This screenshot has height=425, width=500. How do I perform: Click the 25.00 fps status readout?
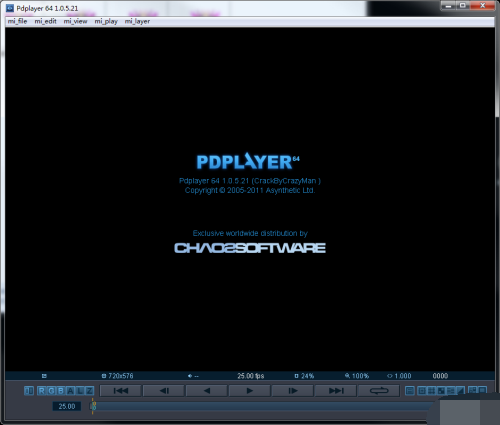pos(250,376)
